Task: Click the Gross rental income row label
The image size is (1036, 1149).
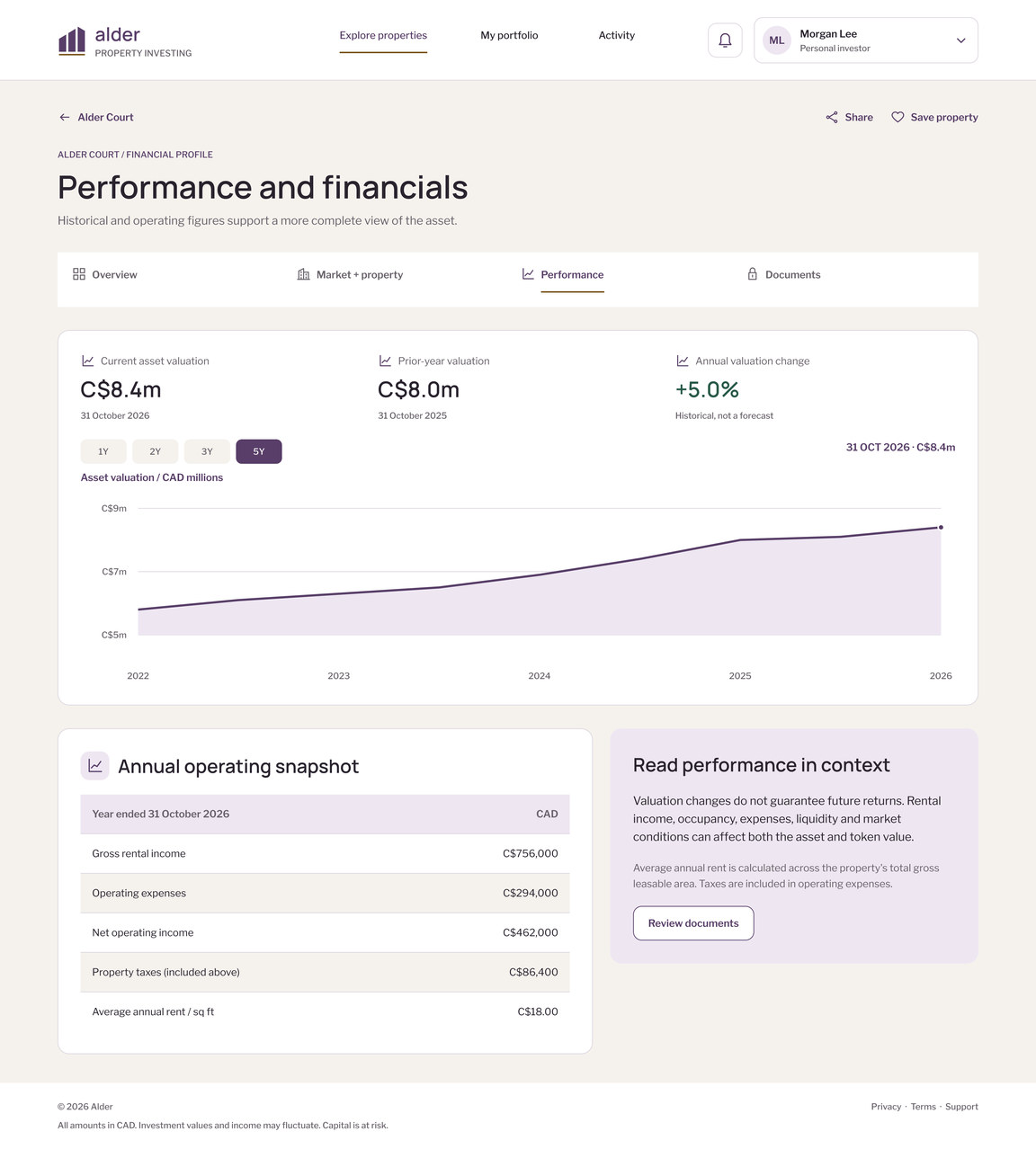Action: (x=138, y=853)
